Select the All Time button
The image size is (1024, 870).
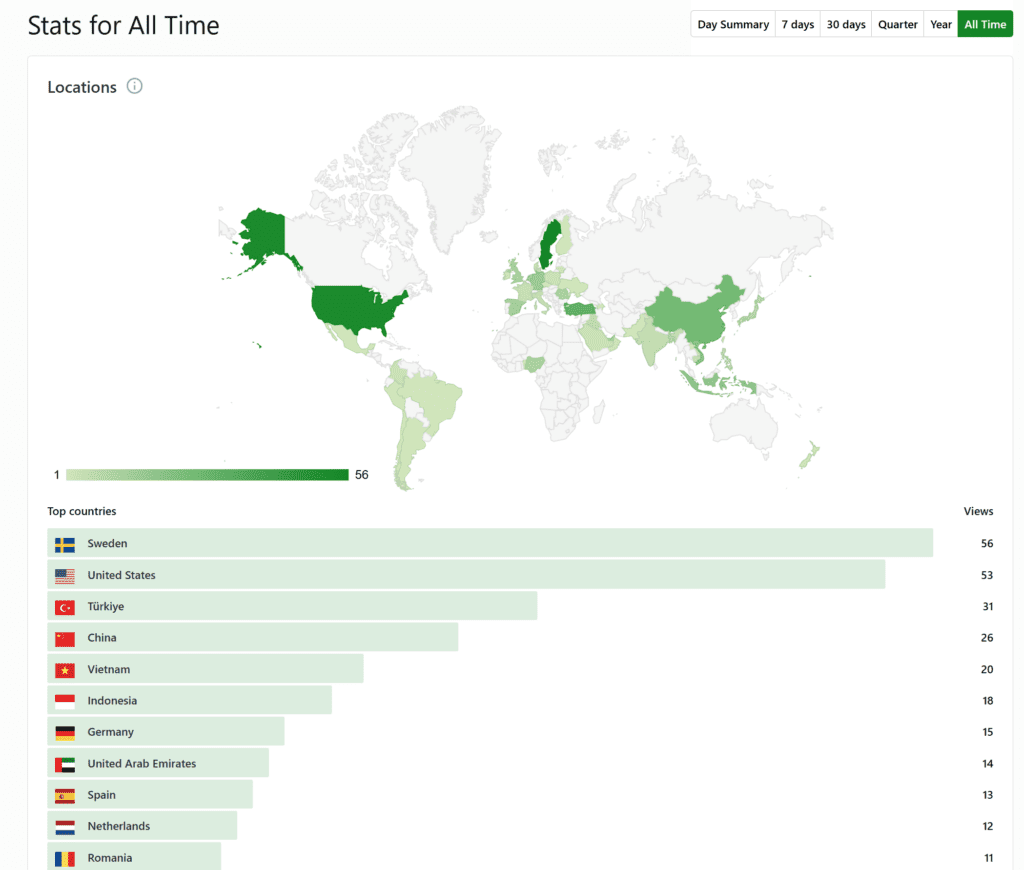click(x=985, y=24)
